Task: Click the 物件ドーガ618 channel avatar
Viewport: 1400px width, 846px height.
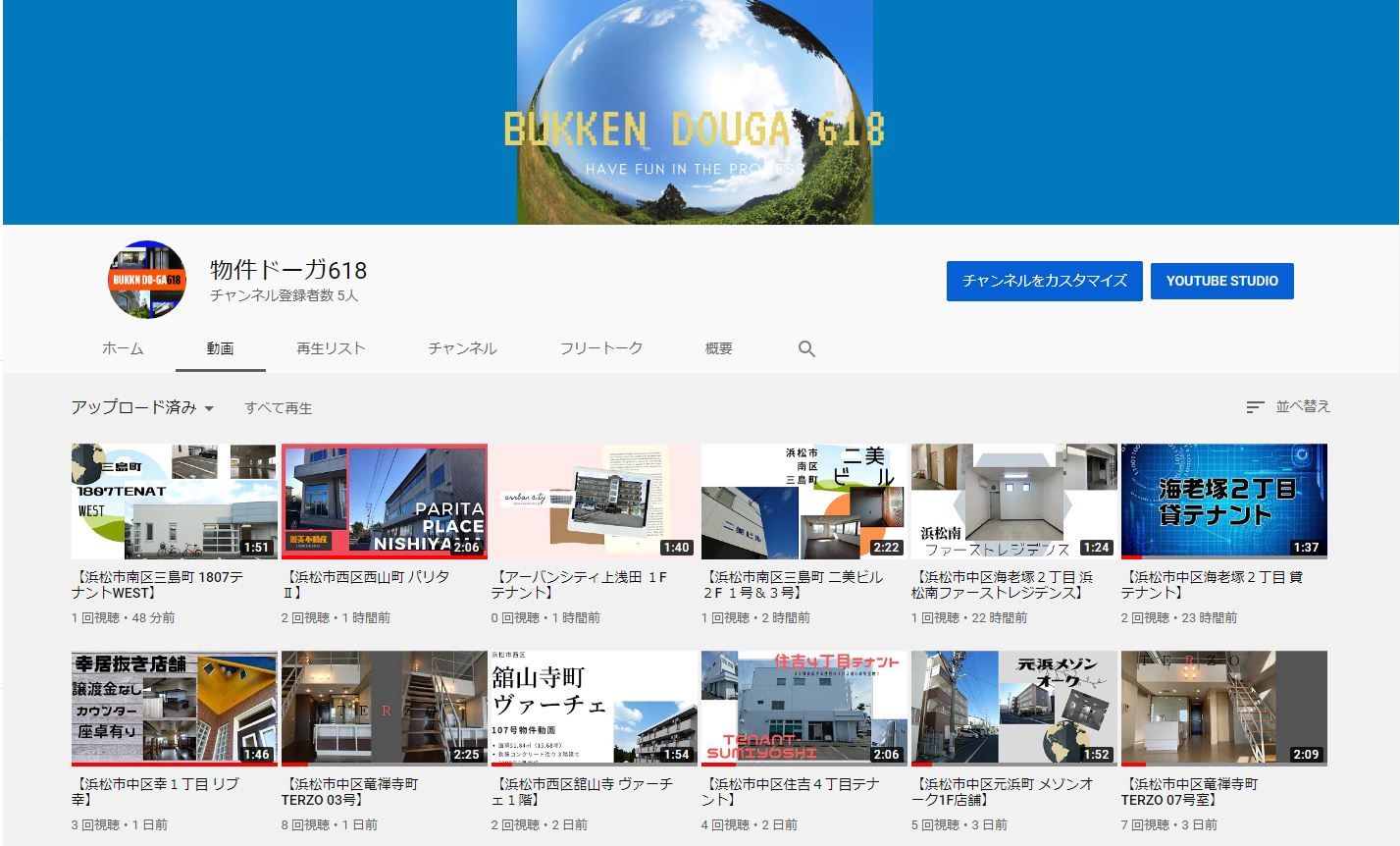Action: pyautogui.click(x=146, y=280)
